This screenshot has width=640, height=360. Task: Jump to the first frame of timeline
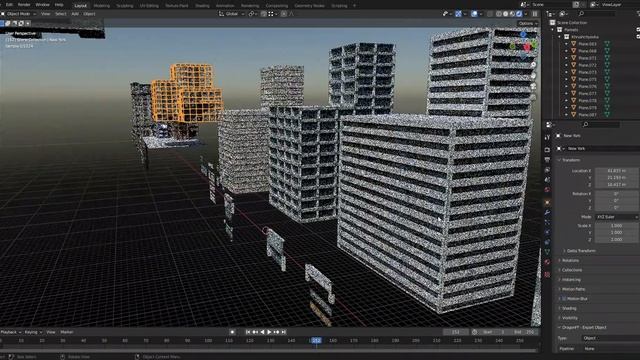click(248, 332)
